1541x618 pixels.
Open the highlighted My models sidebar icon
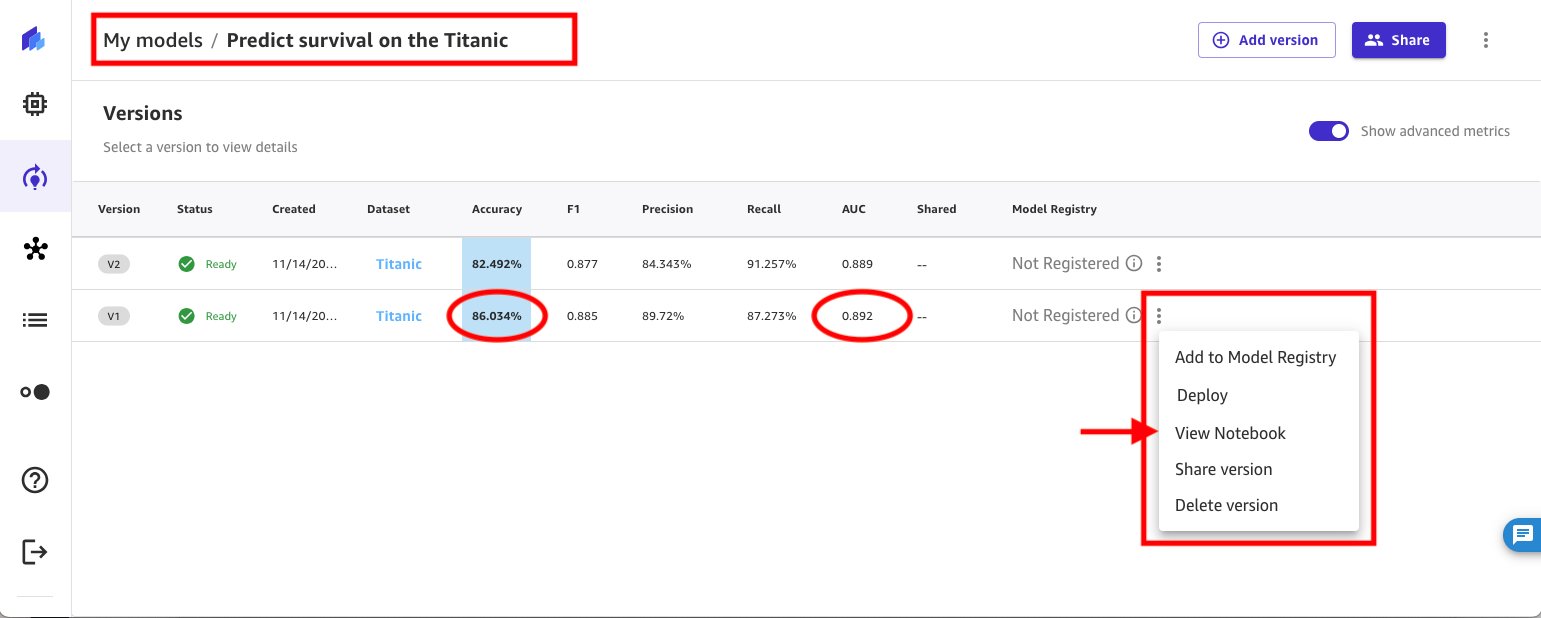click(35, 177)
